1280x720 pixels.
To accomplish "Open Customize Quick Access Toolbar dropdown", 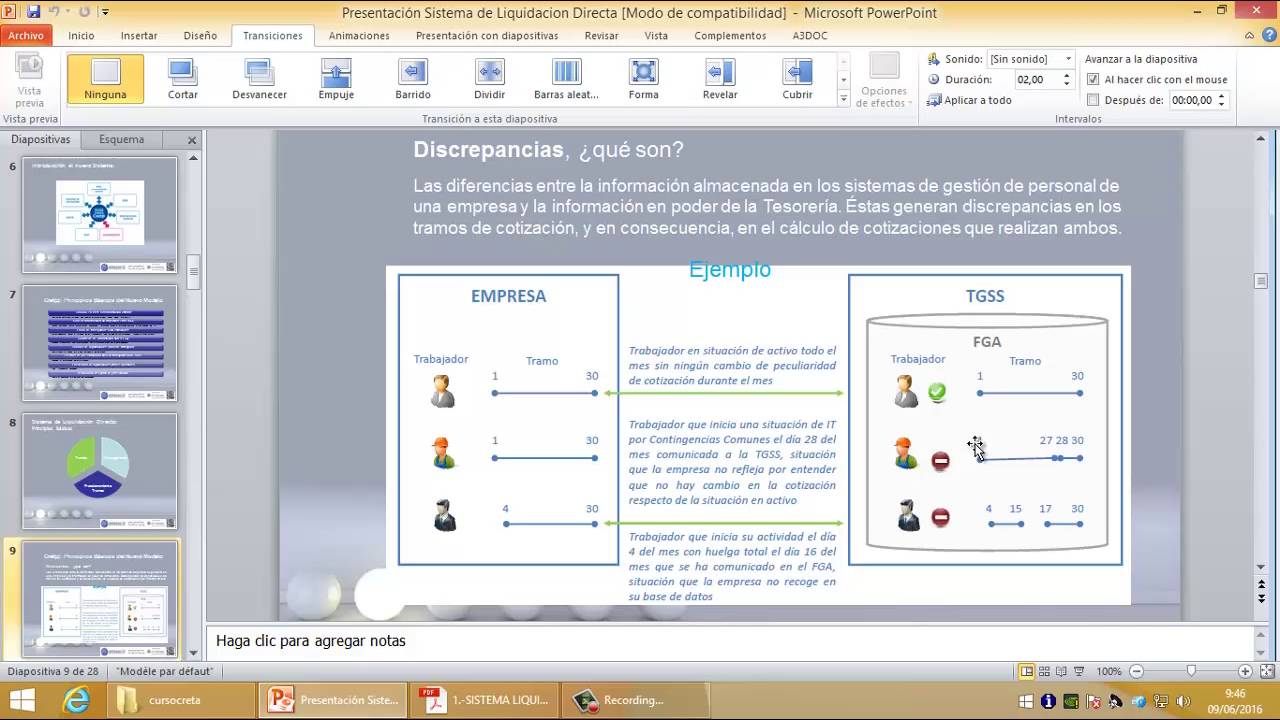I will tap(105, 12).
